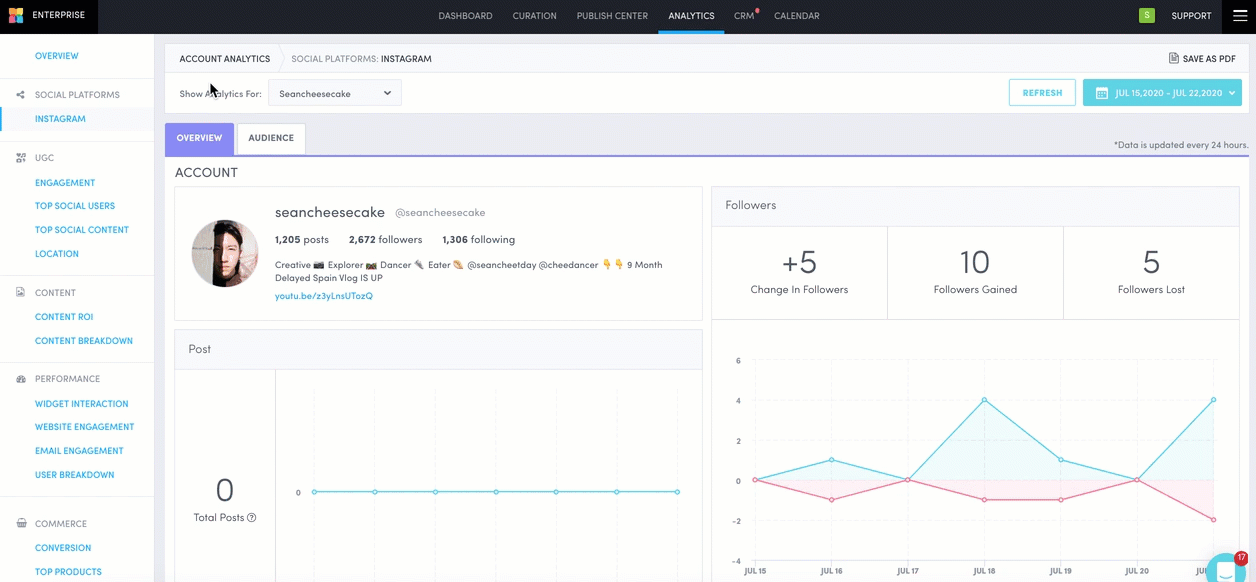Open the Jul 15–Jul 22 date range picker
The width and height of the screenshot is (1256, 582).
(1162, 93)
